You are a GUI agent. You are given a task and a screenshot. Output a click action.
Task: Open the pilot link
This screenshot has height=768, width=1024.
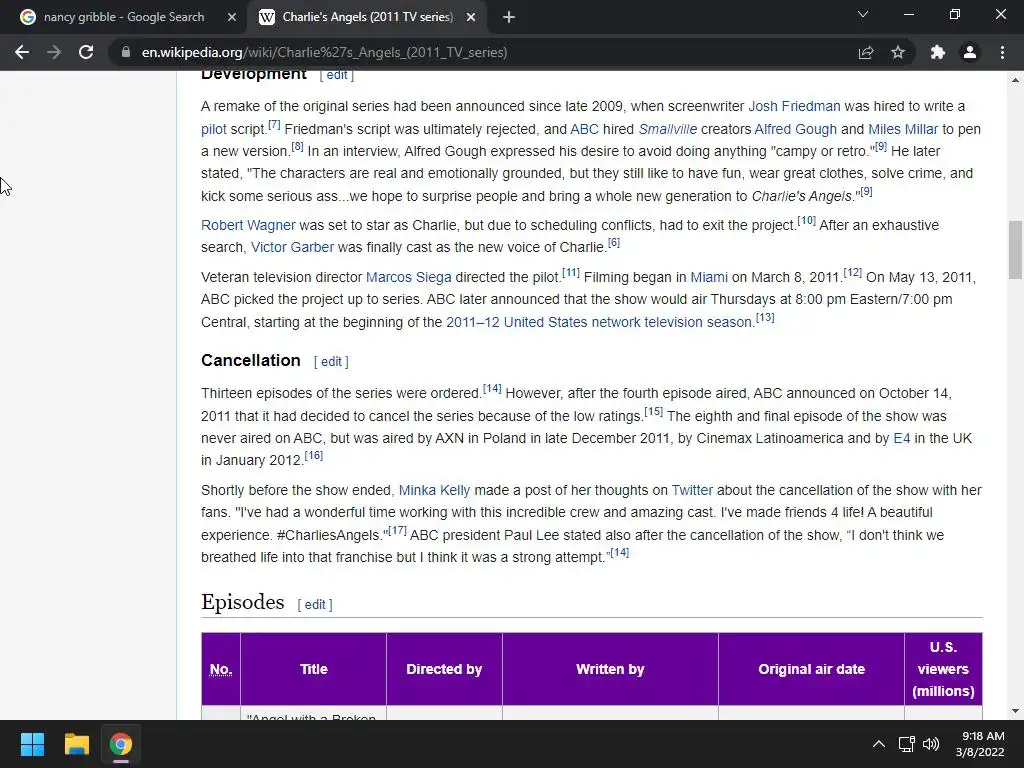[214, 129]
